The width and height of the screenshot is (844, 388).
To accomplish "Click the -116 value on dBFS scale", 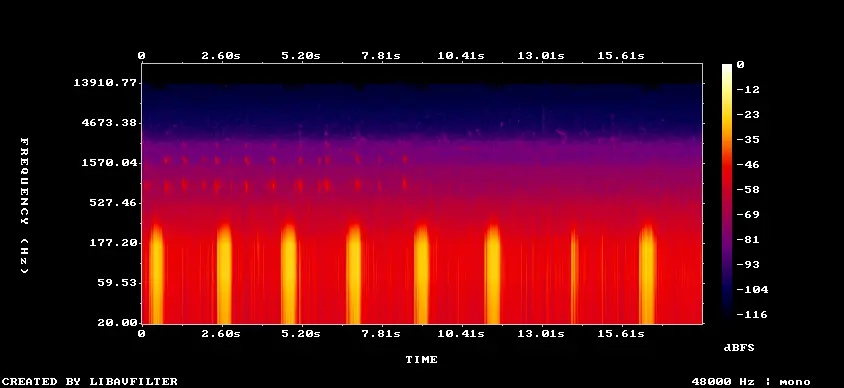I will [751, 314].
